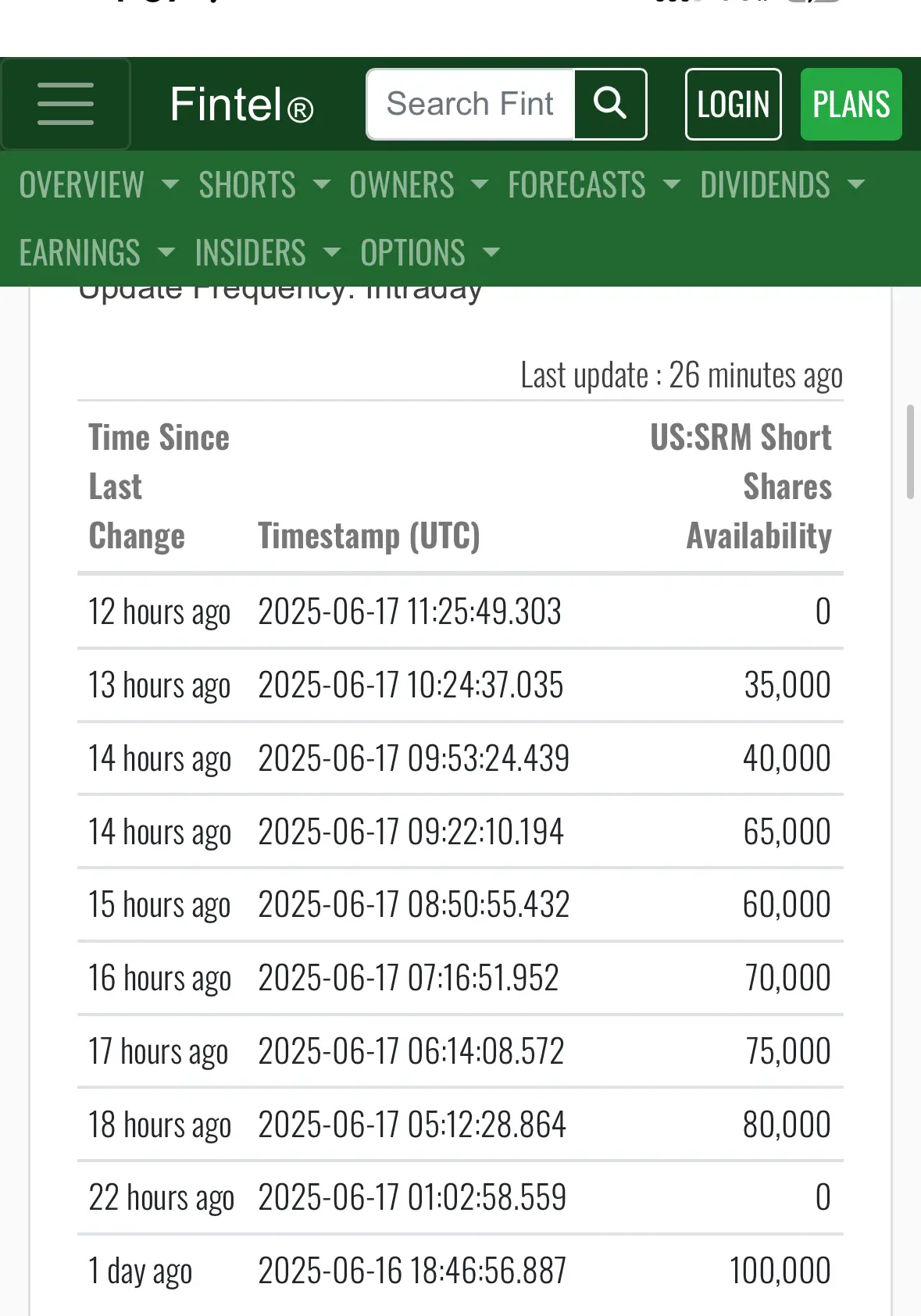
Task: Select the 100,000 availability row
Action: [x=460, y=1271]
